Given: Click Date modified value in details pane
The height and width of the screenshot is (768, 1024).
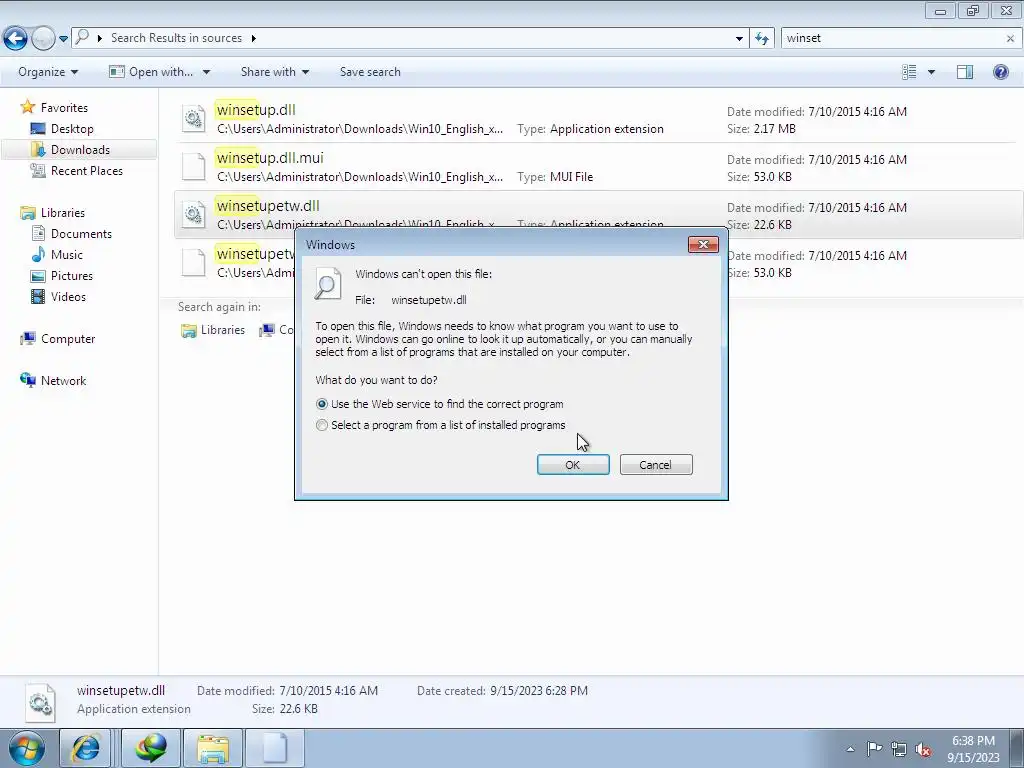Looking at the screenshot, I should coord(328,690).
